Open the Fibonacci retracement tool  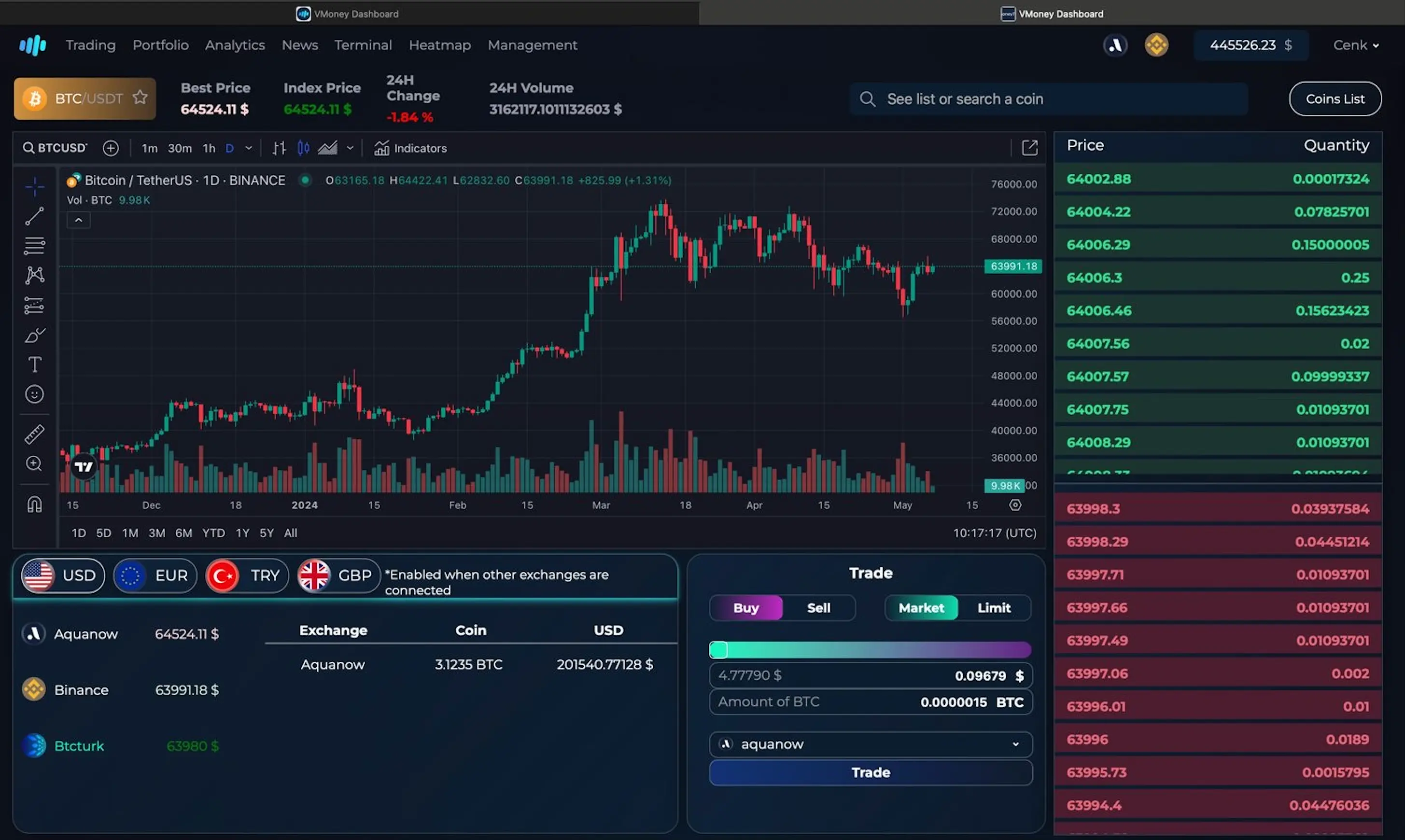click(x=35, y=246)
